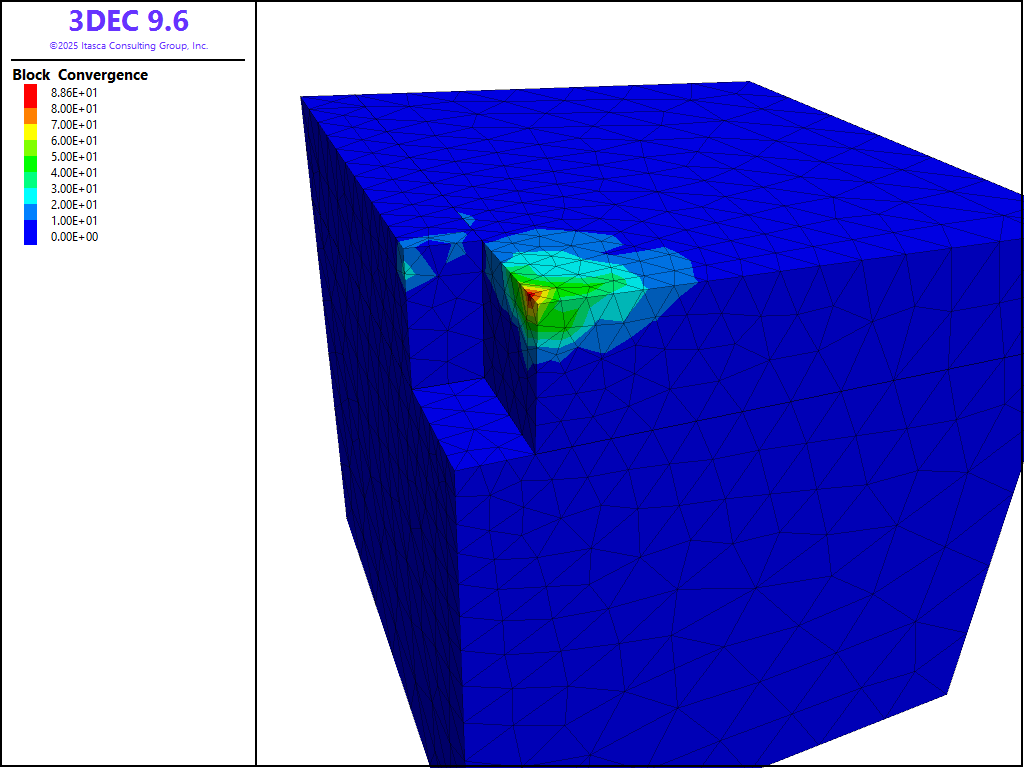This screenshot has height=768, width=1024.
Task: Pick the 4.00E+01 legend label
Action: point(74,172)
